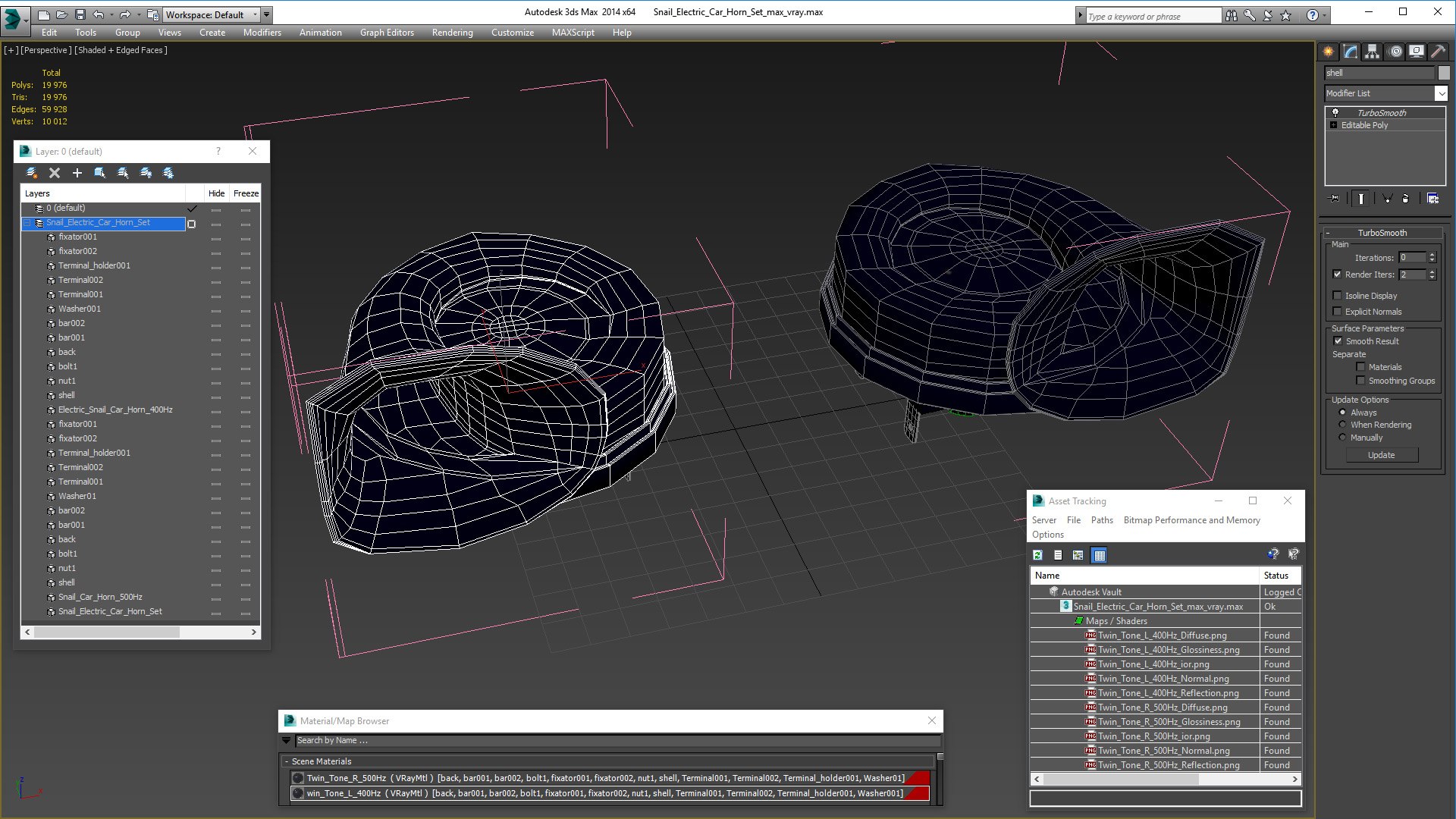Open Configure Modifier Sets icon

pos(1432,199)
